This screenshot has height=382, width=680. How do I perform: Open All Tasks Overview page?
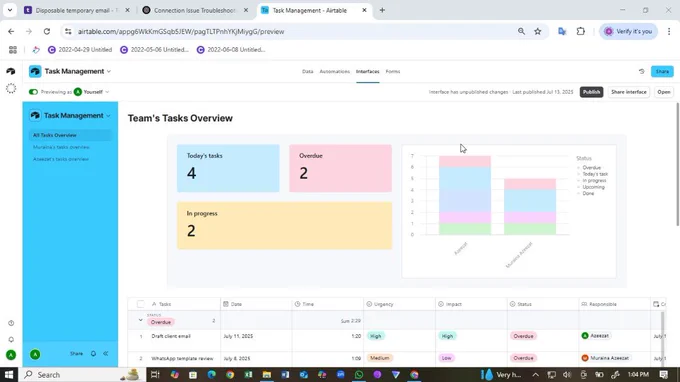[x=69, y=135]
